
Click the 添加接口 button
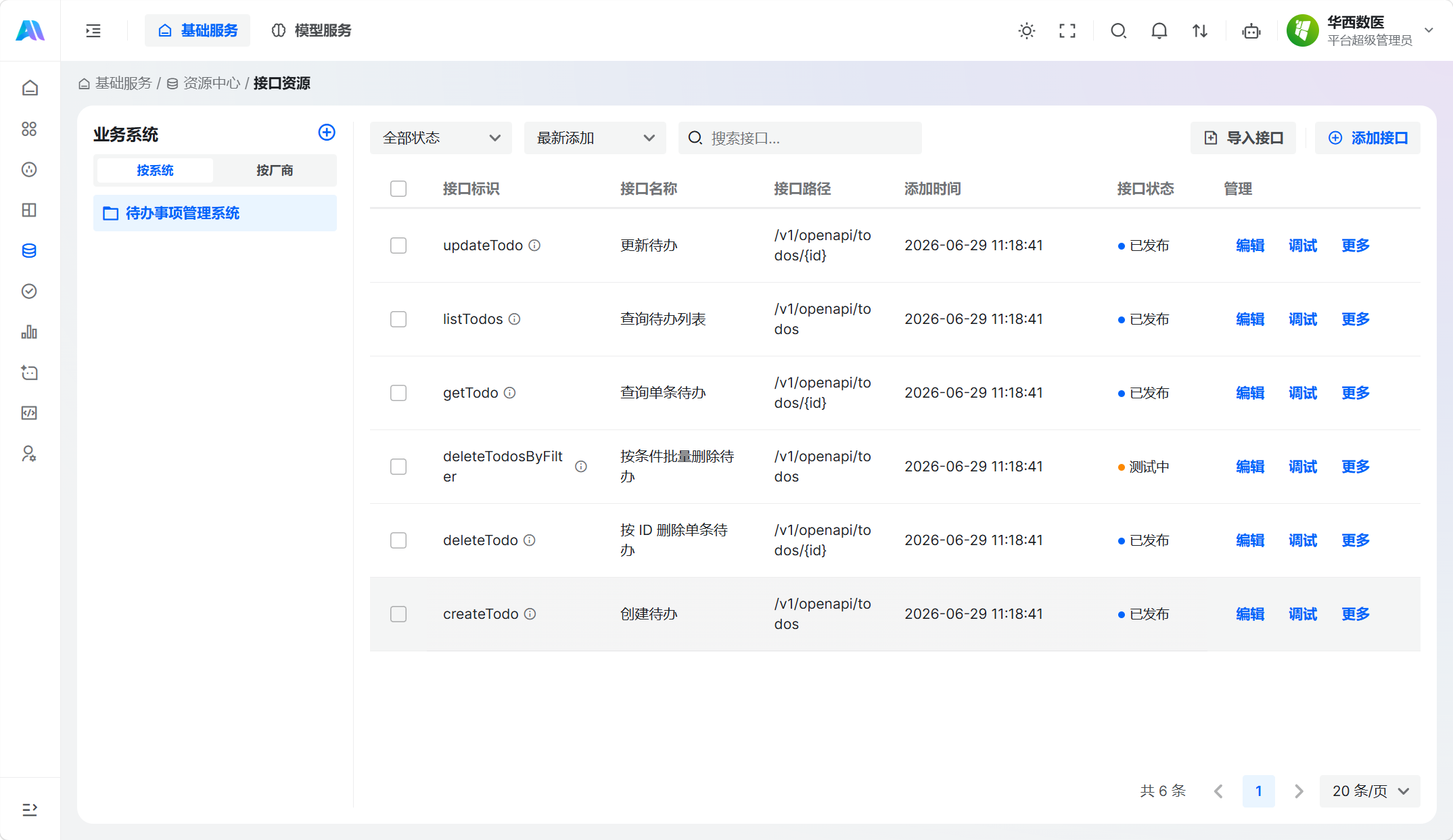point(1368,138)
